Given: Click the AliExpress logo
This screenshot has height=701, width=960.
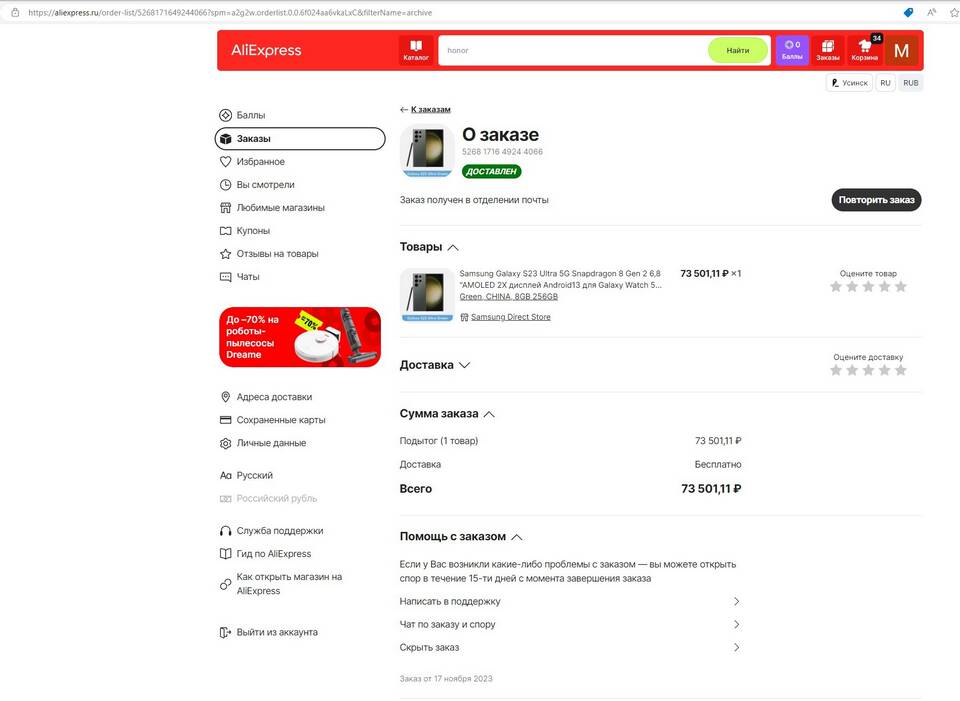Looking at the screenshot, I should coord(266,50).
